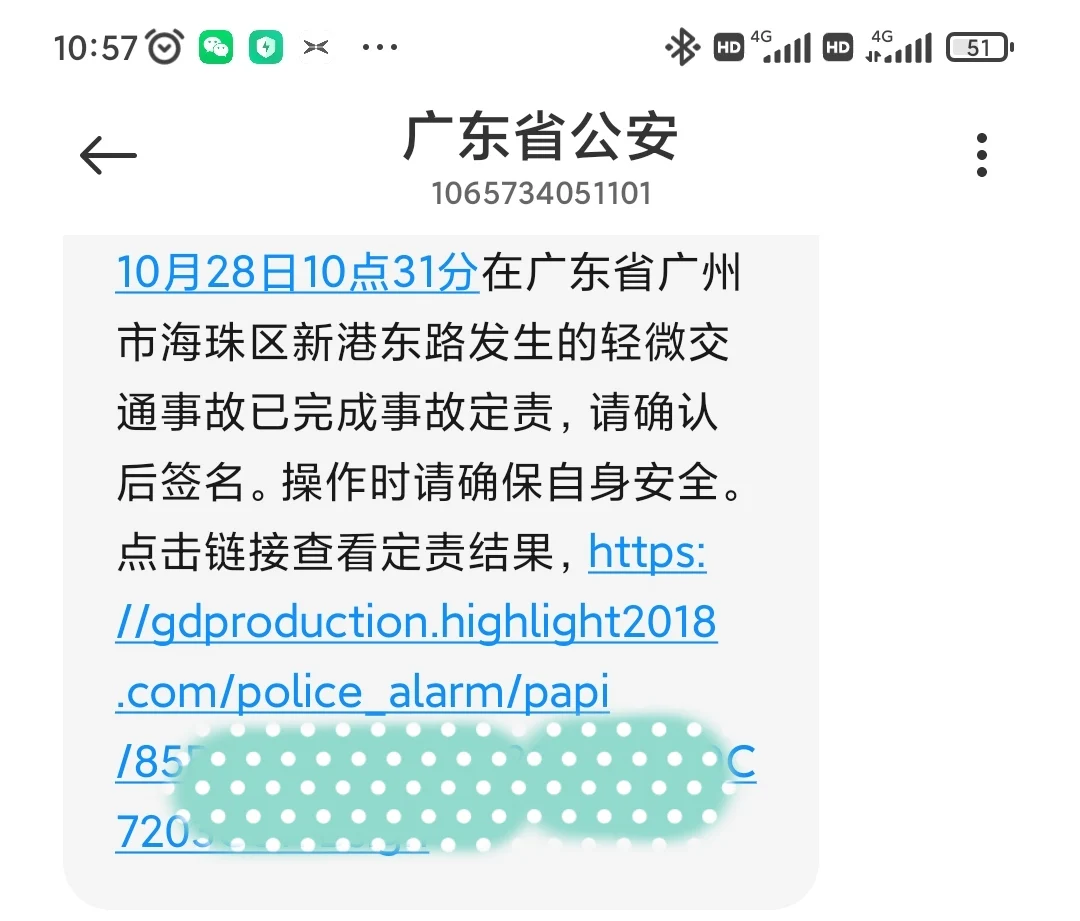
Task: Tap the 10:57 clock time
Action: [96, 48]
